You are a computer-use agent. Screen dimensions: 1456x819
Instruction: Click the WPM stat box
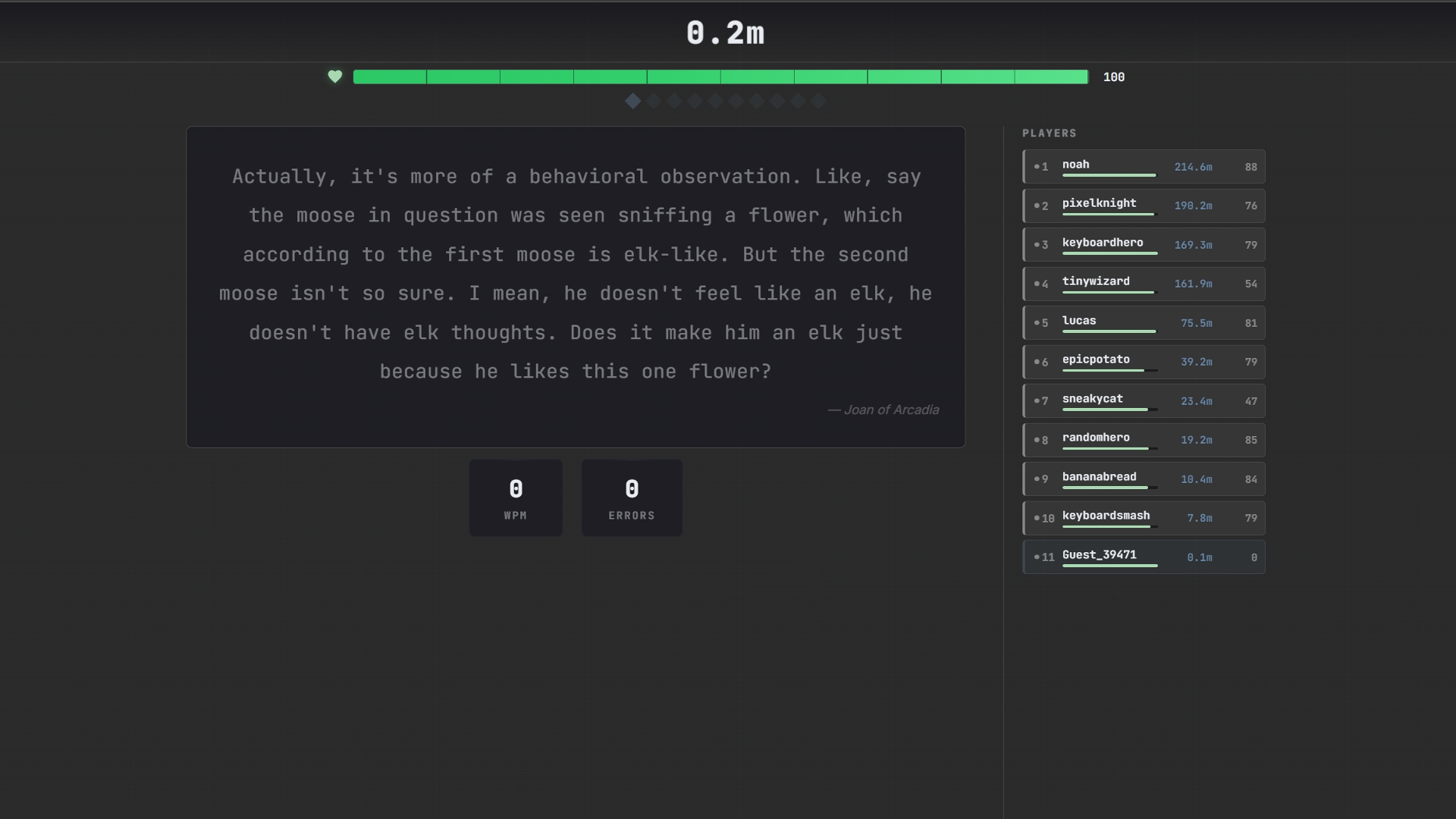point(516,497)
